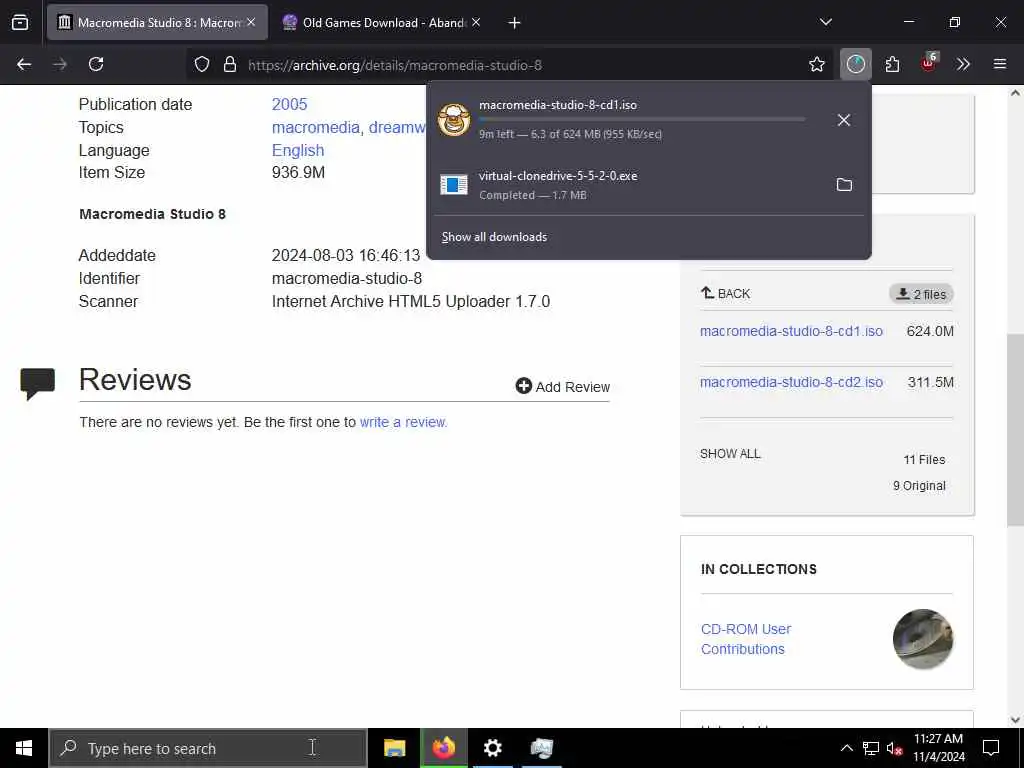Open CD-ROM collection thumbnail image
Viewport: 1024px width, 768px height.
[923, 639]
